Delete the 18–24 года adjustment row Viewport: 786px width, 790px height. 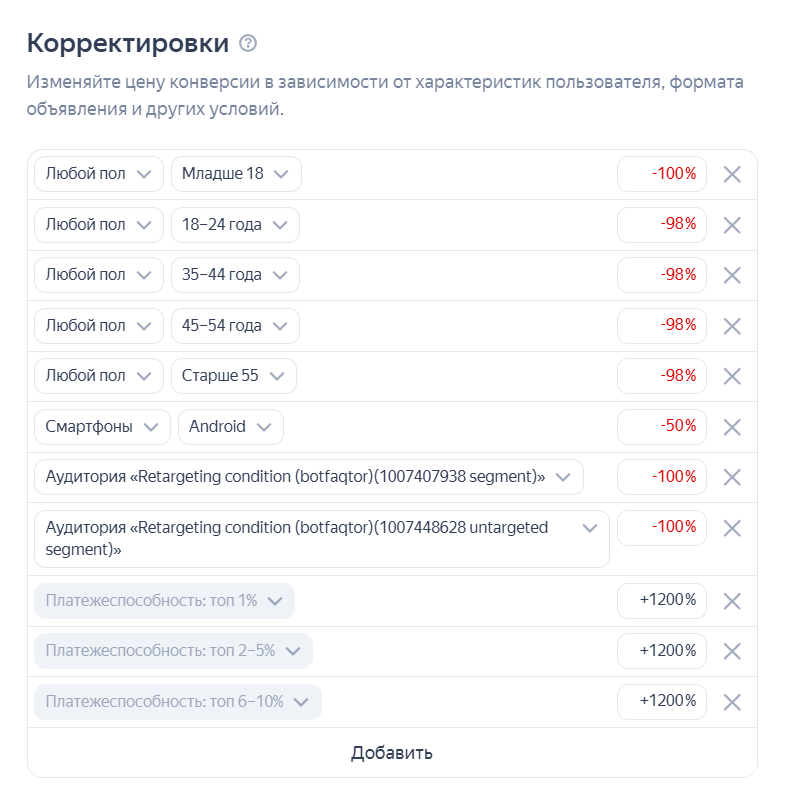[732, 225]
